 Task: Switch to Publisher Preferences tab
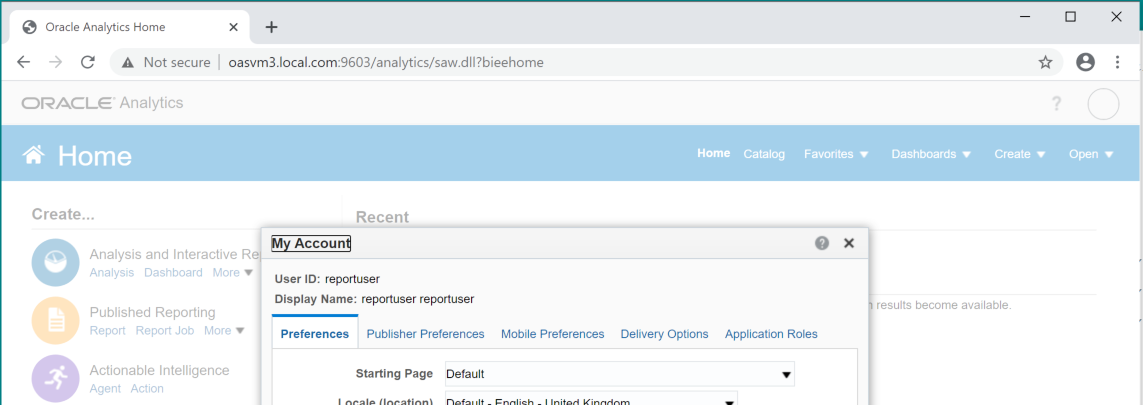coord(426,334)
